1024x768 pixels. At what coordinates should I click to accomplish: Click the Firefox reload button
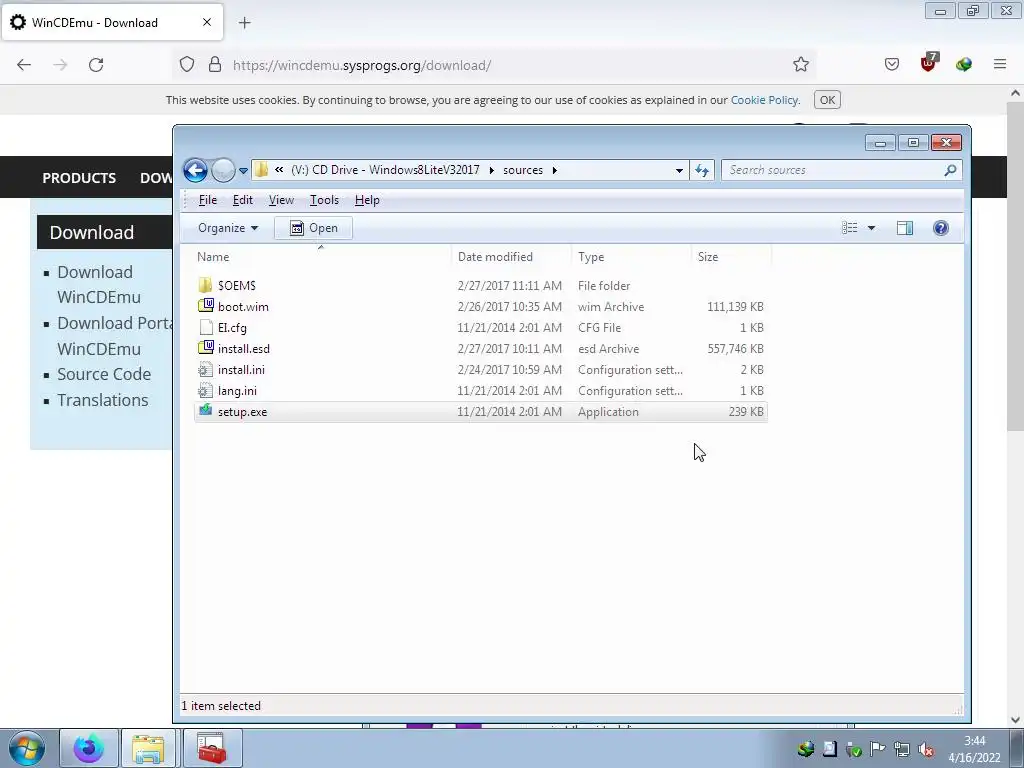pos(96,65)
